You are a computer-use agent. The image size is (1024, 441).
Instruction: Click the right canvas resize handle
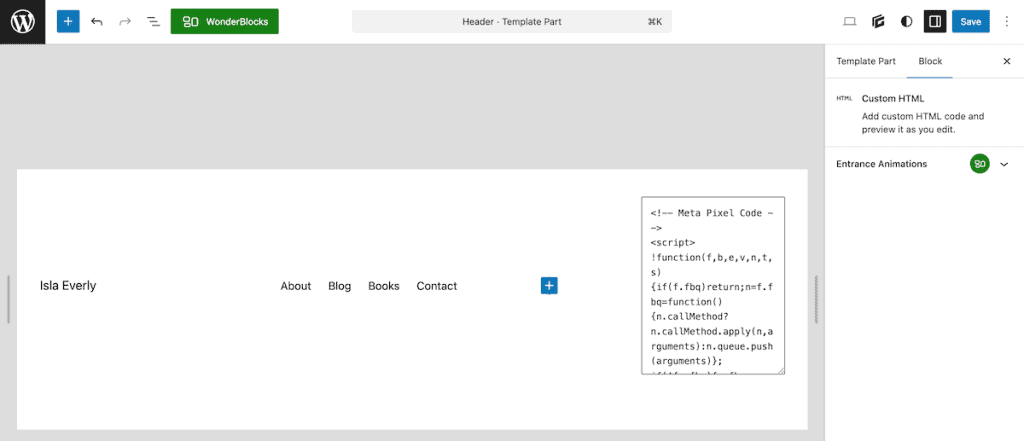click(x=816, y=299)
